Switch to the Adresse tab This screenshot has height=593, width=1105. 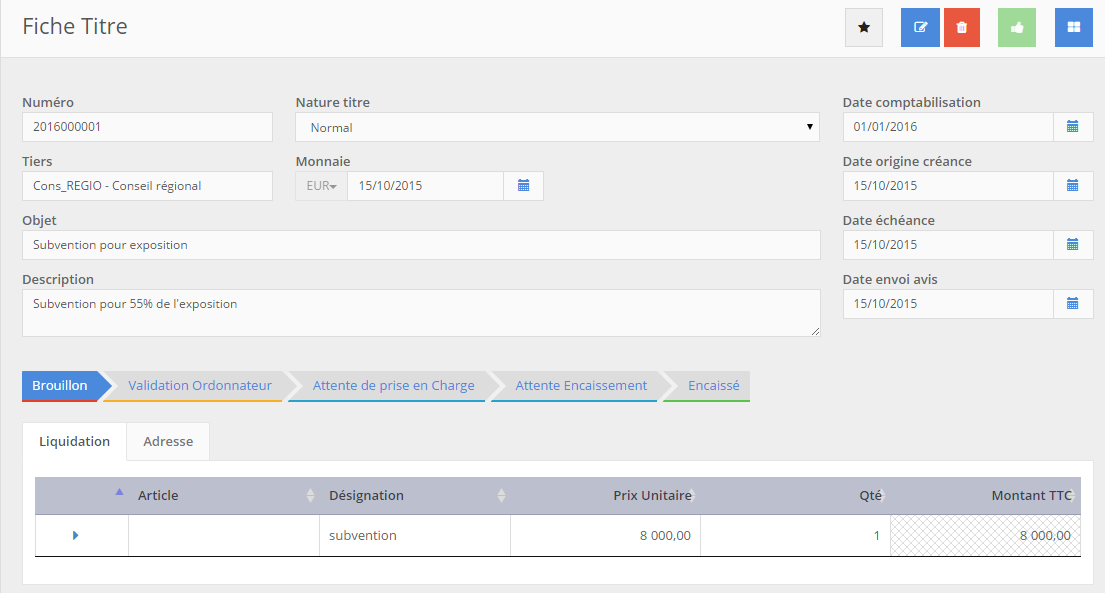(168, 441)
